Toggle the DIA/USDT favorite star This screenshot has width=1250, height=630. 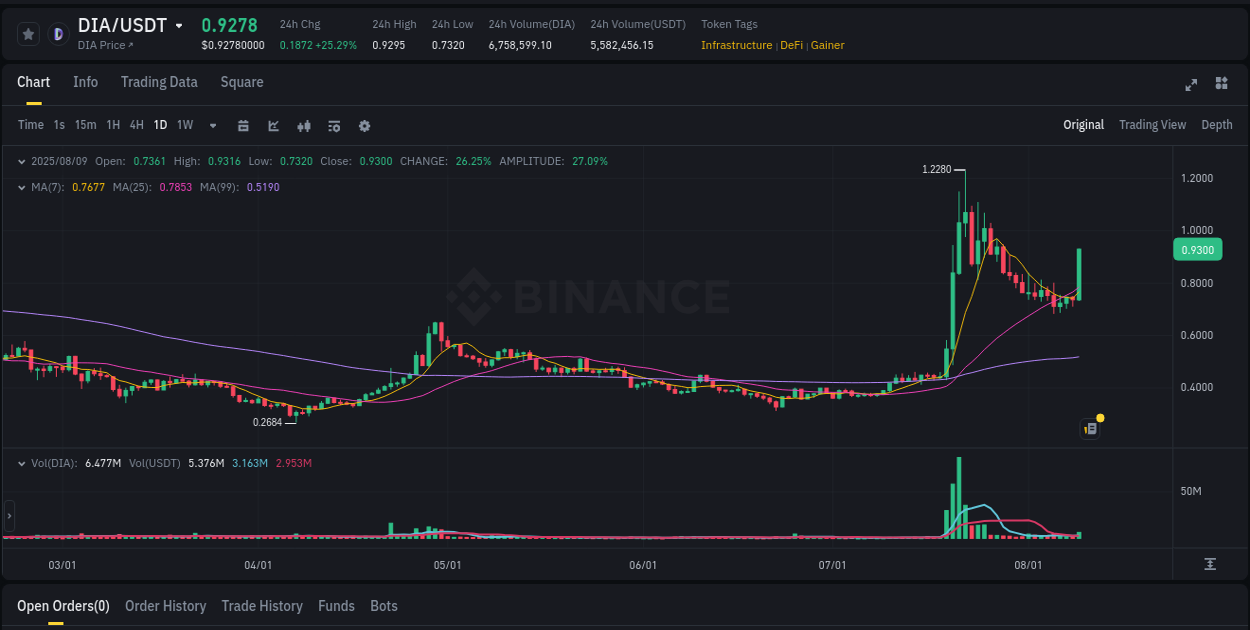point(28,33)
